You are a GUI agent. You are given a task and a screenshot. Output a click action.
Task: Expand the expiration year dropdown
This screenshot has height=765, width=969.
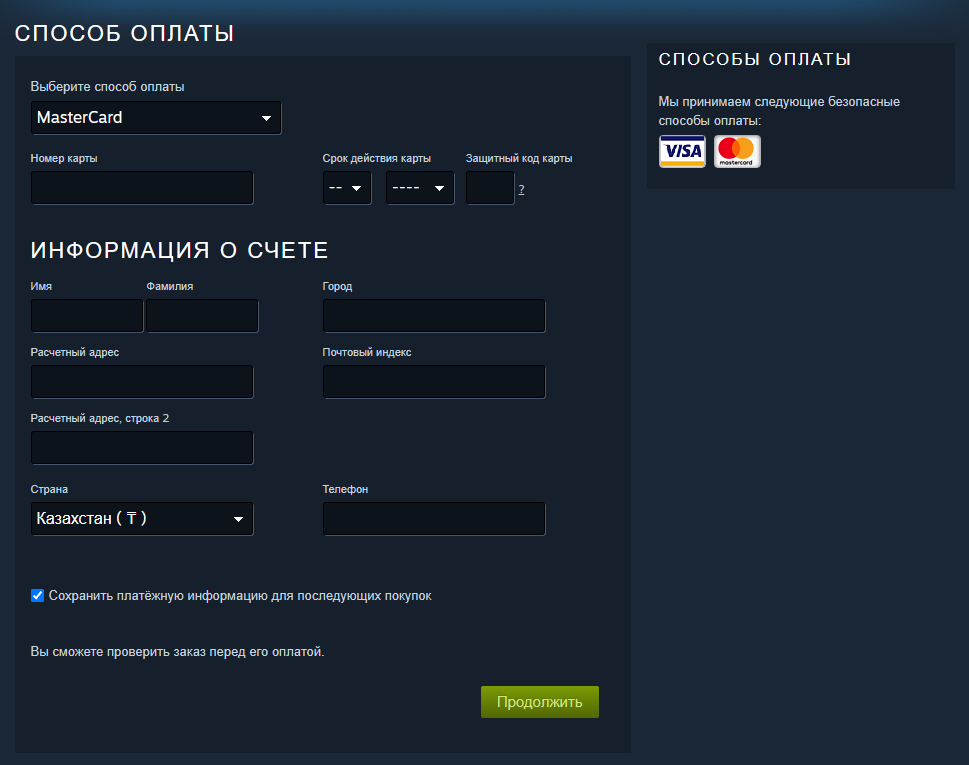coord(420,188)
